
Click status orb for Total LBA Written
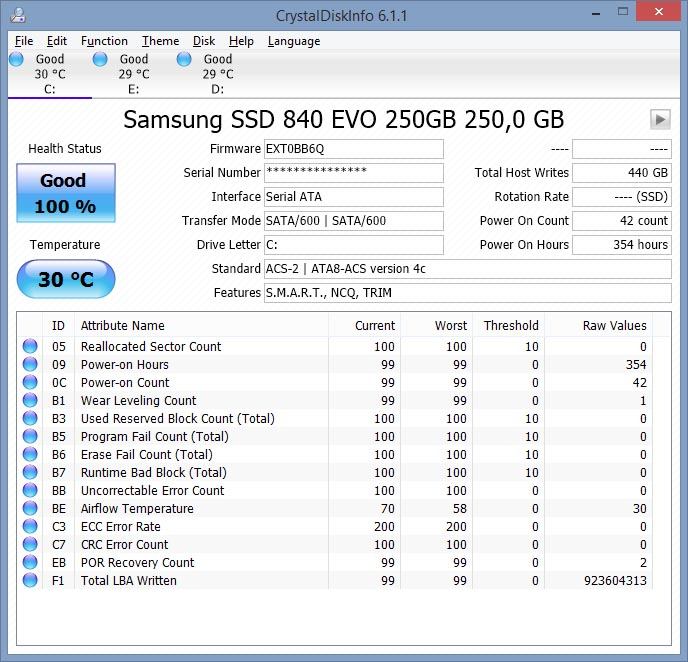click(30, 580)
